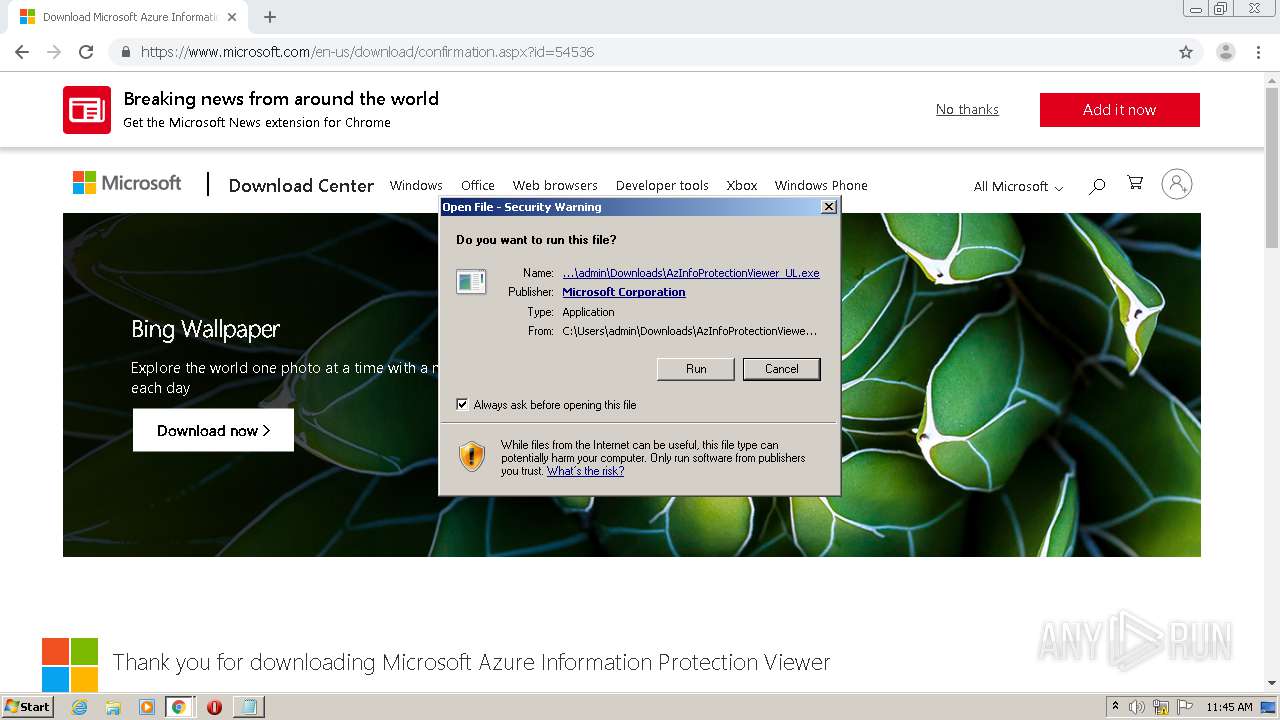Go back to the previous page

pos(22,52)
